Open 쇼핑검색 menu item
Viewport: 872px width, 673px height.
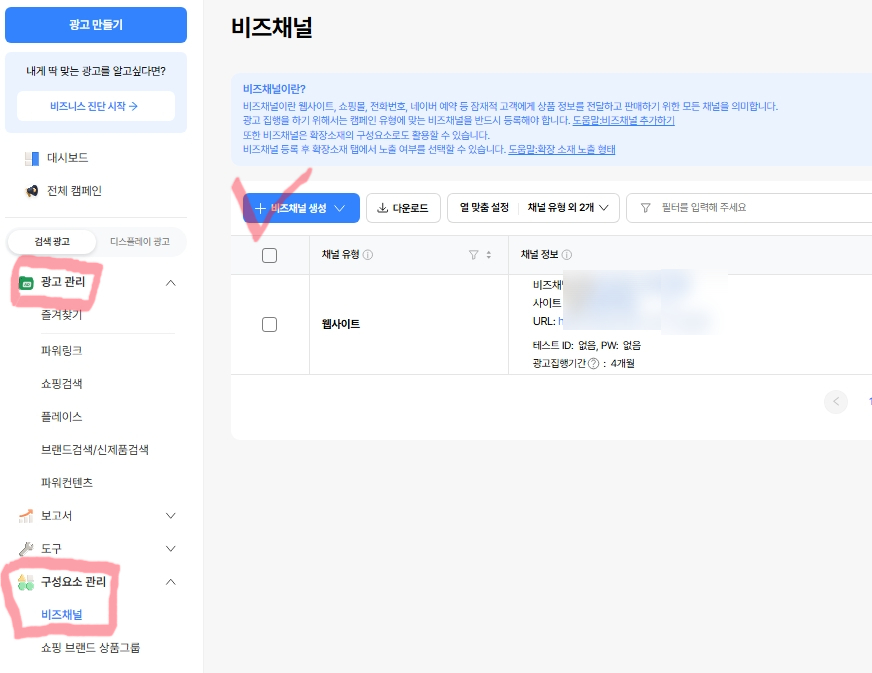[x=62, y=384]
